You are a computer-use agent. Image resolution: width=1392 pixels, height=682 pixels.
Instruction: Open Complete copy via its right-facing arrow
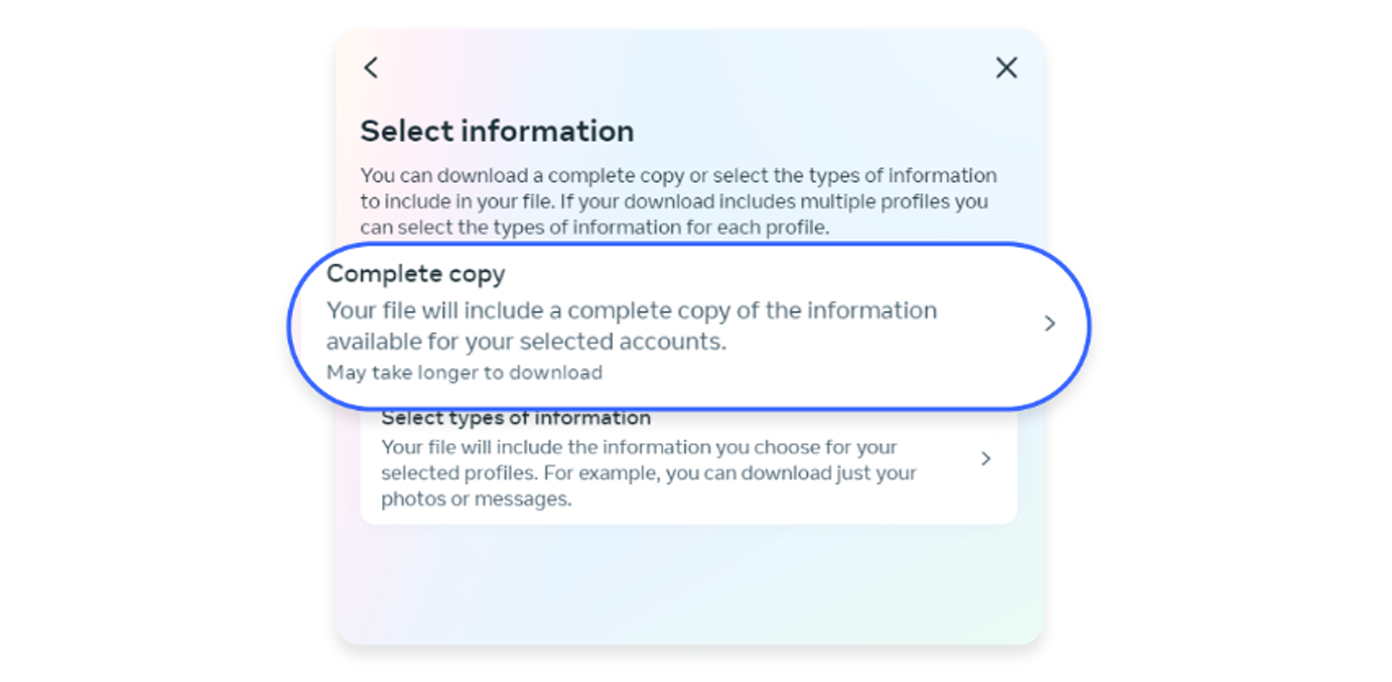coord(1049,324)
